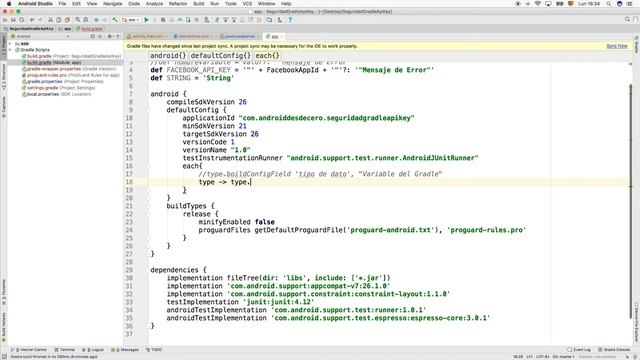Open the Build menu
The height and width of the screenshot is (360, 640).
click(199, 3)
